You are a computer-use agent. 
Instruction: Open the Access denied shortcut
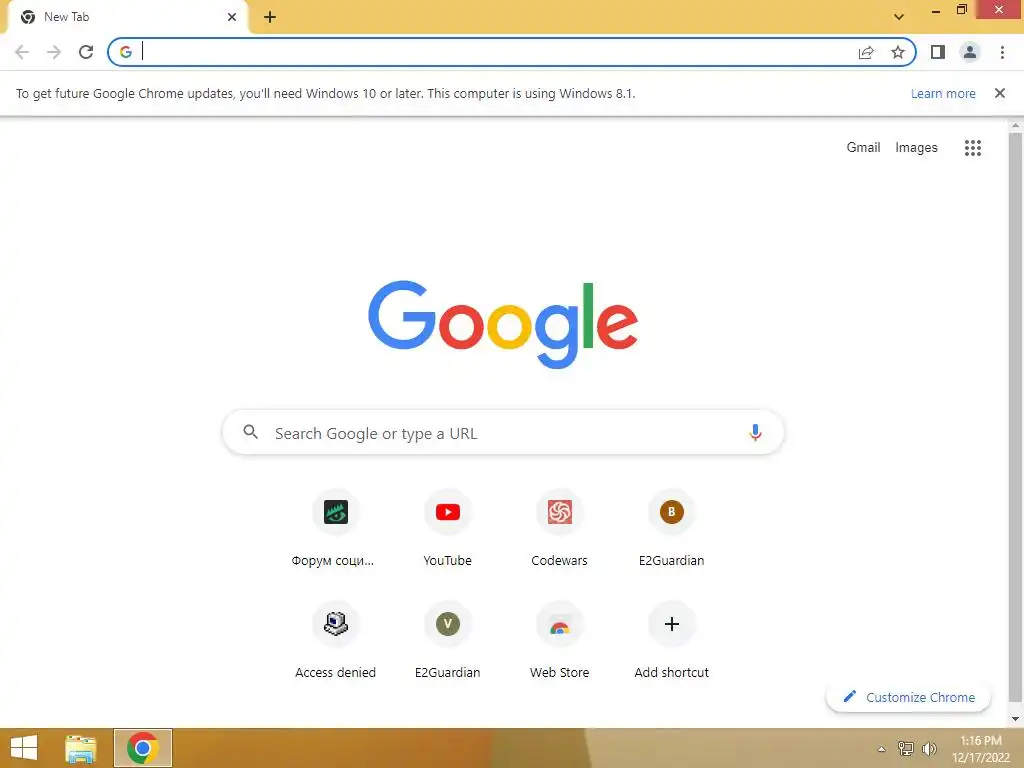click(336, 641)
